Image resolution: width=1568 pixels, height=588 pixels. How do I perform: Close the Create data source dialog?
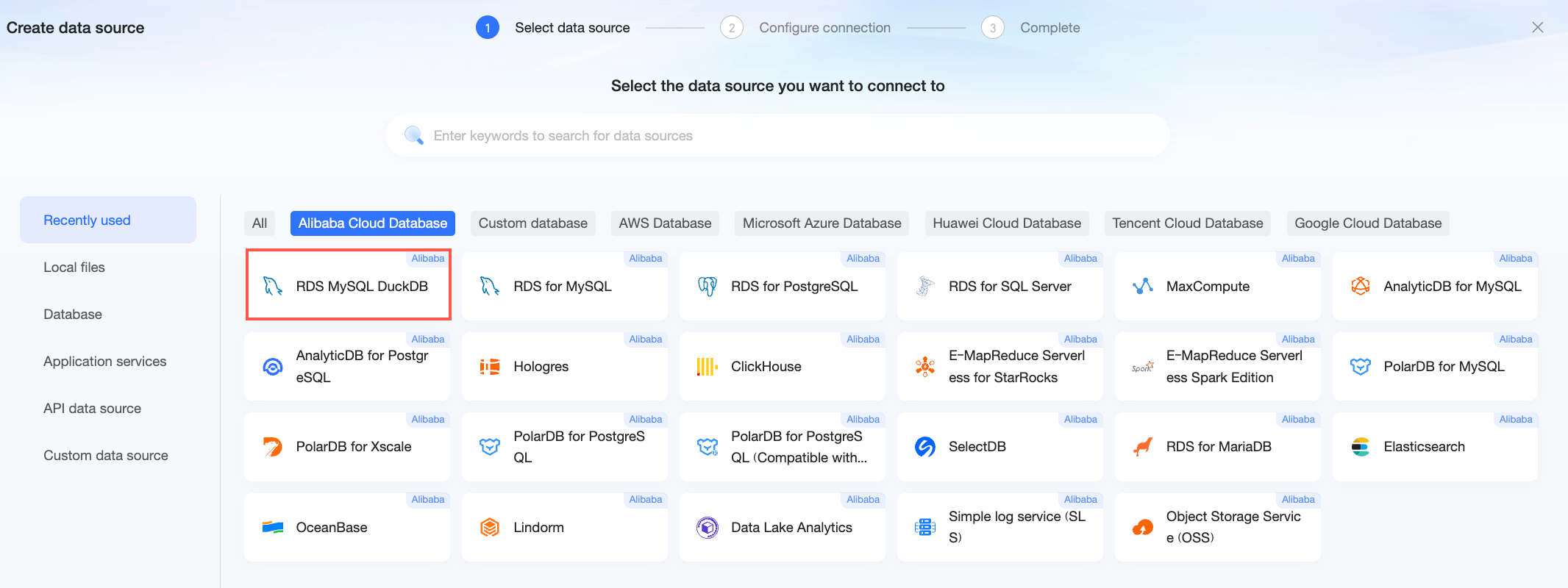1538,27
